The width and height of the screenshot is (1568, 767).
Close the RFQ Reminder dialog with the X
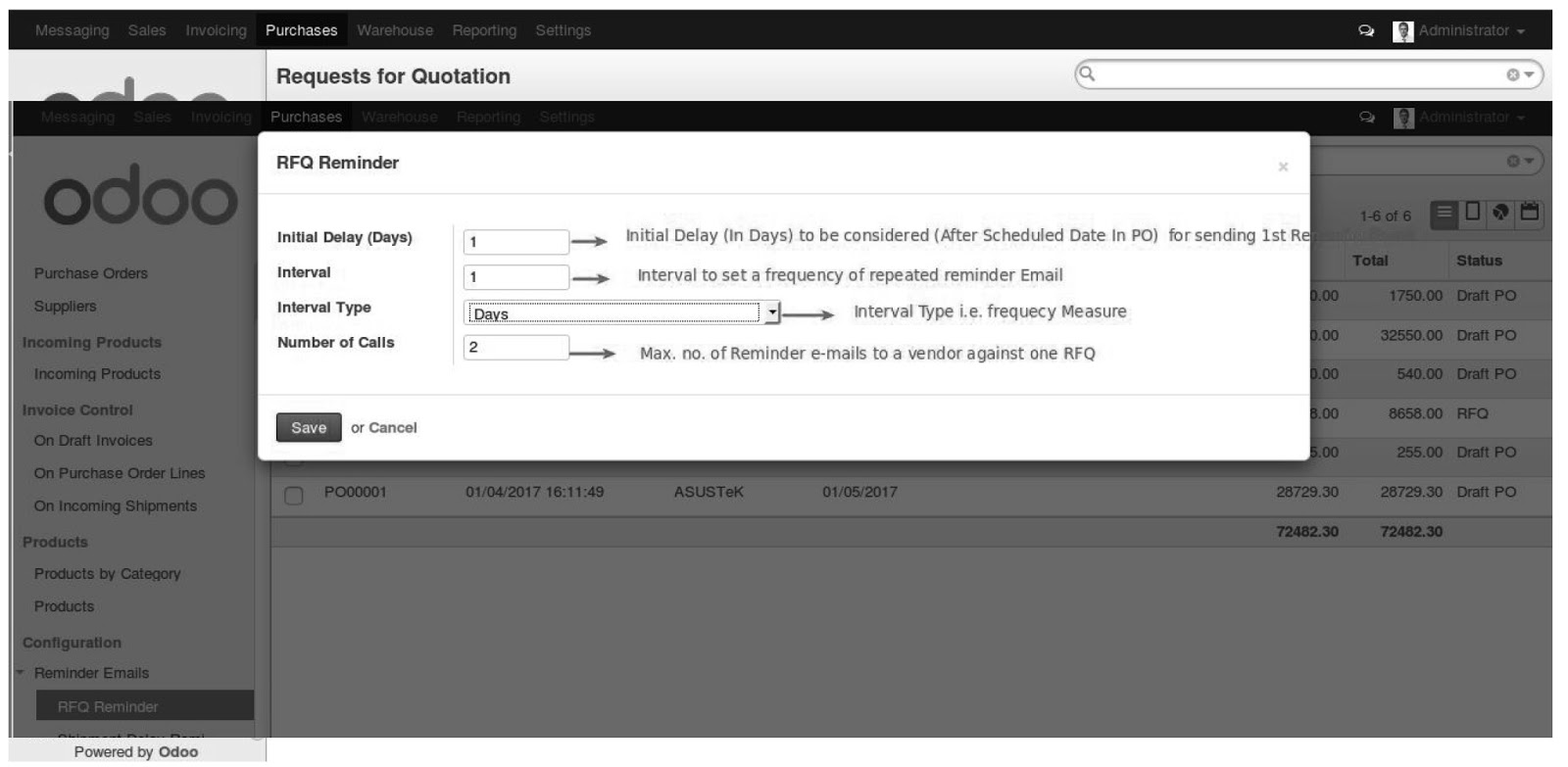[1283, 167]
